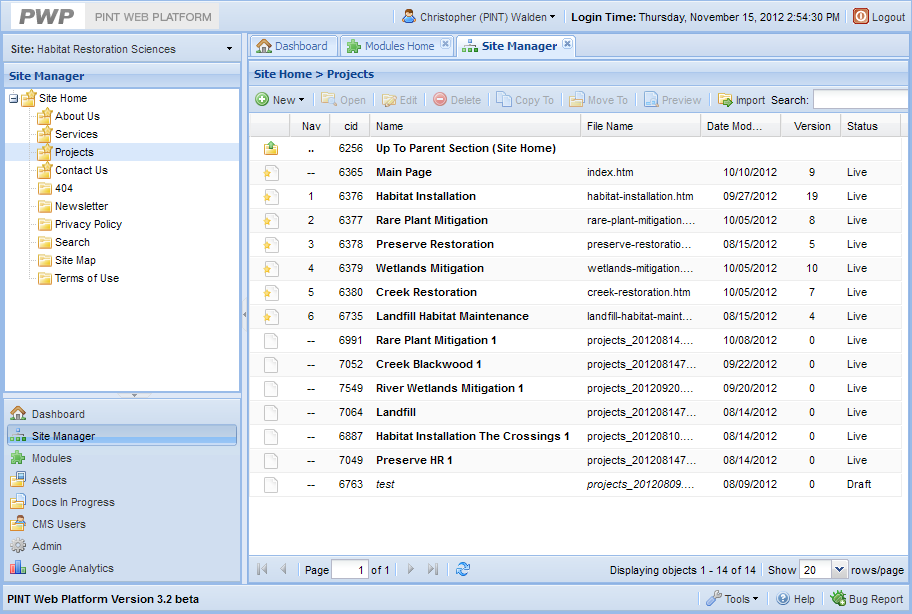Click the page icon of the test draft row
Screen dimensions: 912x614
tap(270, 484)
